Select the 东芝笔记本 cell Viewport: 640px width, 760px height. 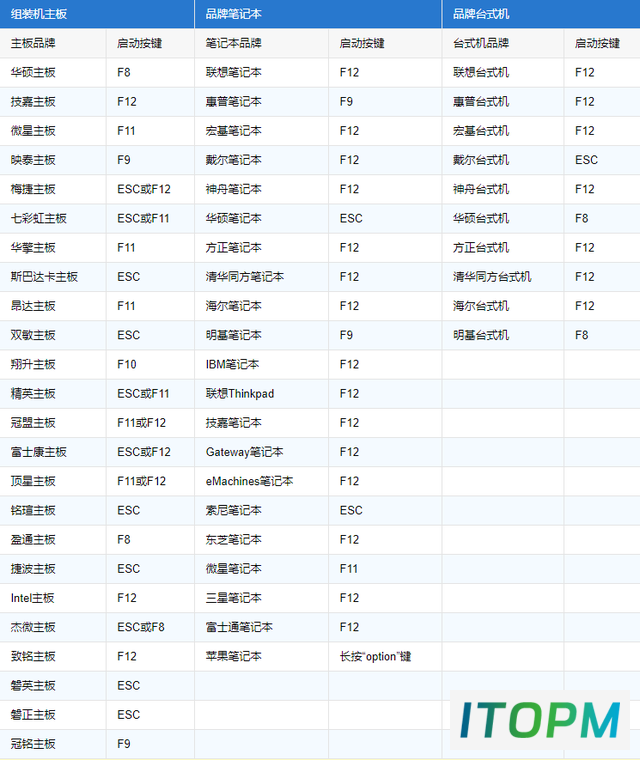coord(261,539)
